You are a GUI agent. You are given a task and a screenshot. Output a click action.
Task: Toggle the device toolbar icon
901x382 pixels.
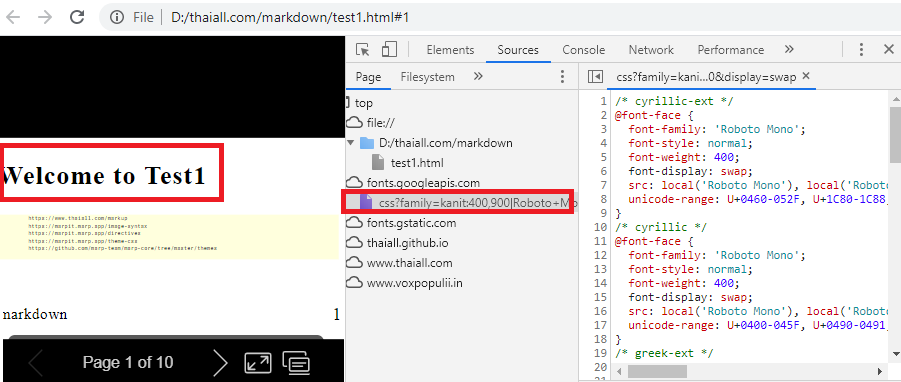click(x=390, y=50)
